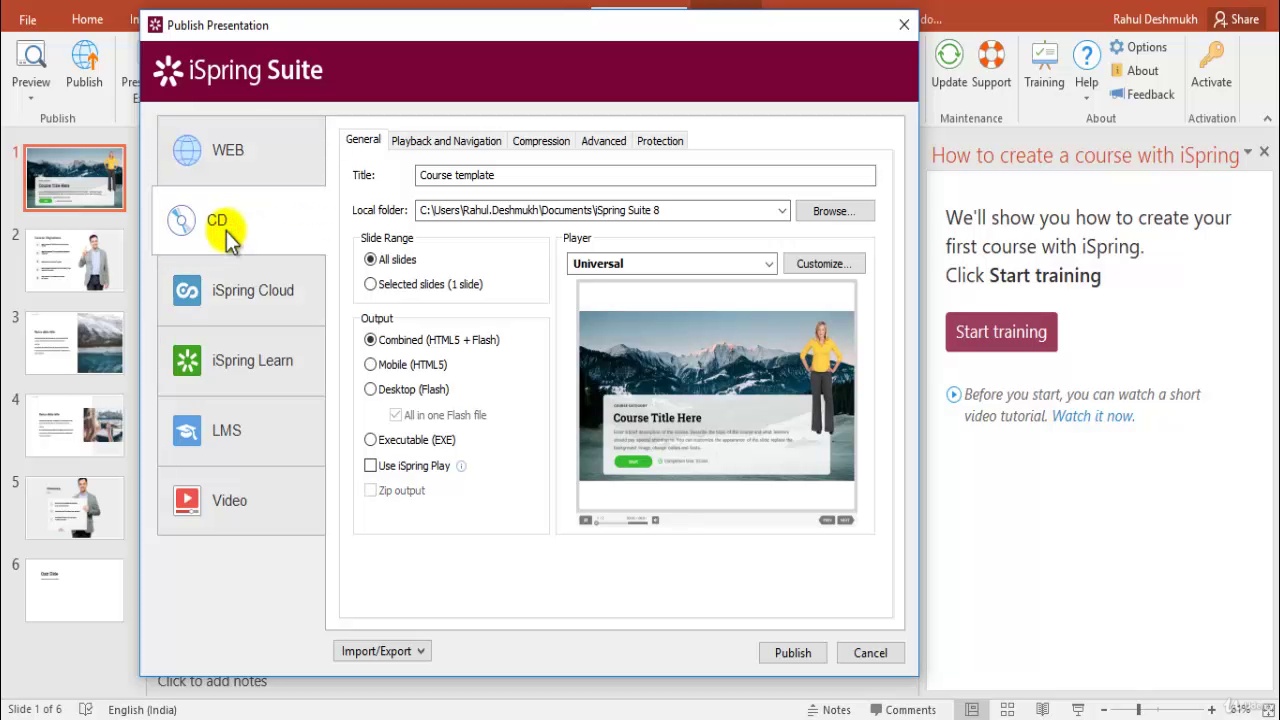Image resolution: width=1280 pixels, height=720 pixels.
Task: Select the All slides radio button
Action: [x=371, y=259]
